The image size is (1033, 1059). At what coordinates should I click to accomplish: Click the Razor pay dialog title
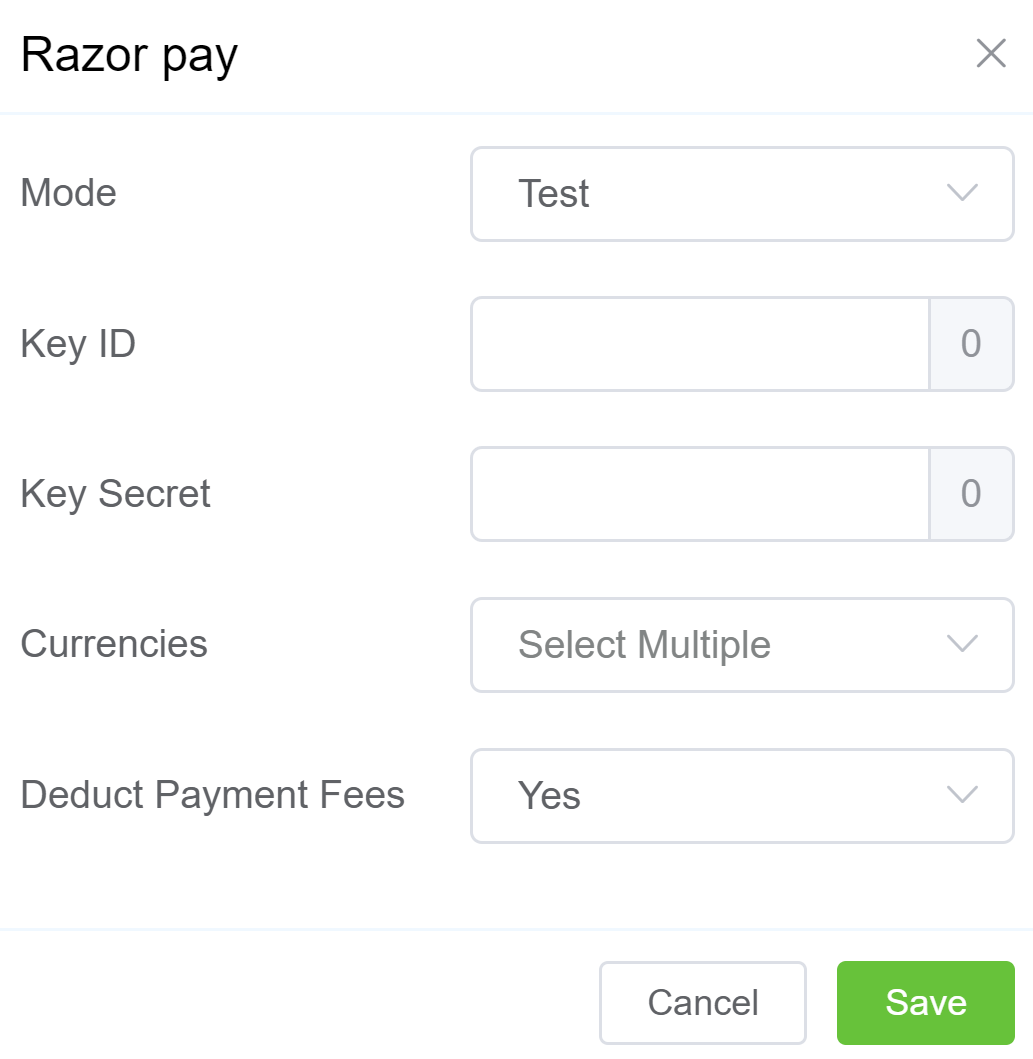click(129, 54)
